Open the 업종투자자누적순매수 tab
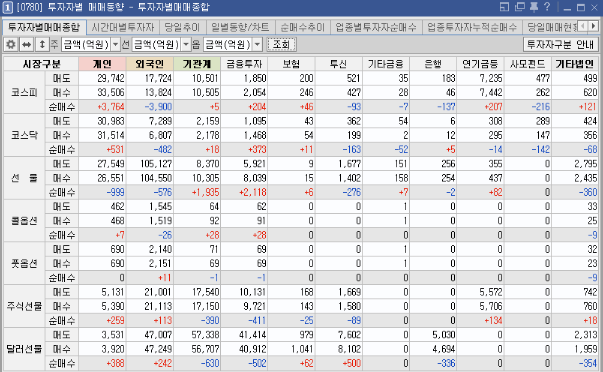 tap(472, 27)
